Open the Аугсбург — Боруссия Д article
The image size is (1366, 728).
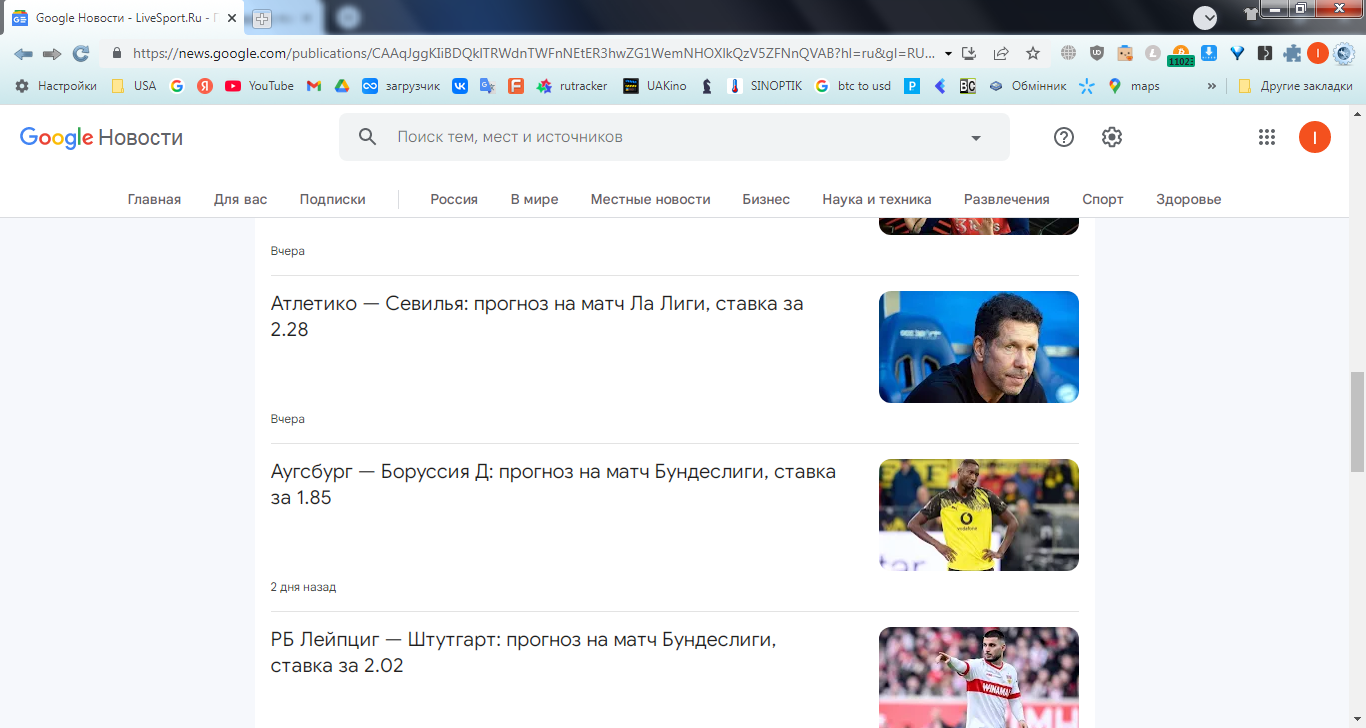click(553, 484)
